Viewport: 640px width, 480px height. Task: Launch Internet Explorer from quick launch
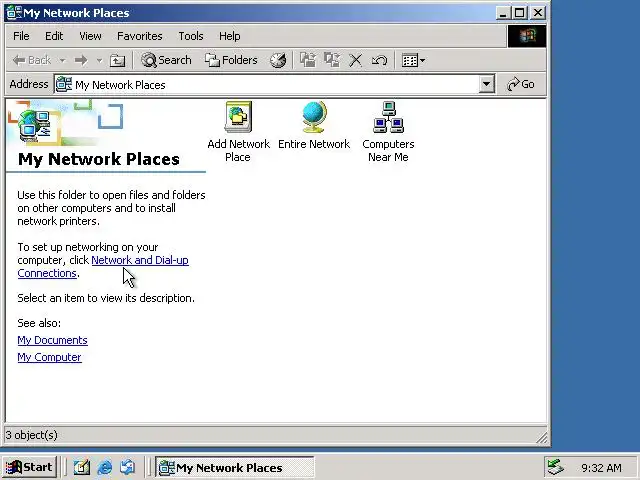pyautogui.click(x=105, y=467)
